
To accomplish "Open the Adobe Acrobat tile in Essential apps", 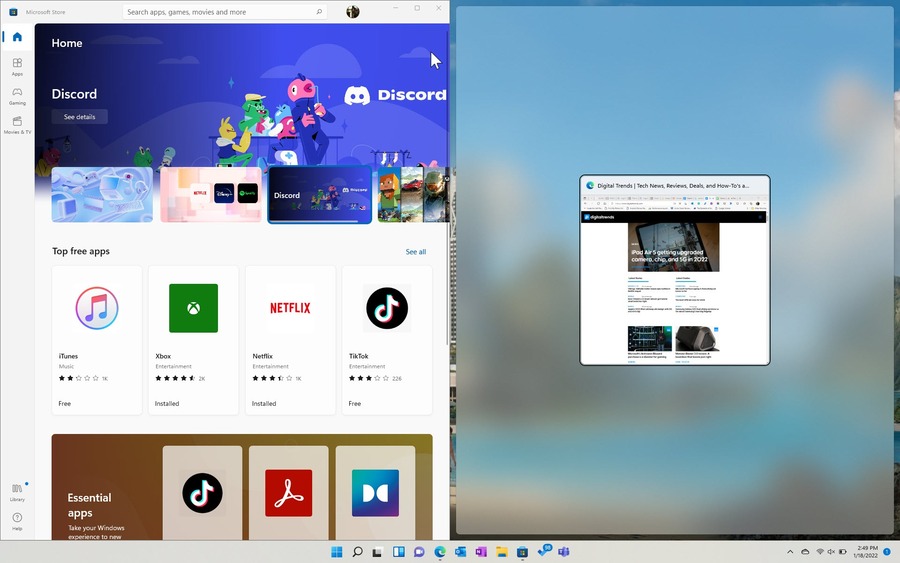I will click(289, 492).
